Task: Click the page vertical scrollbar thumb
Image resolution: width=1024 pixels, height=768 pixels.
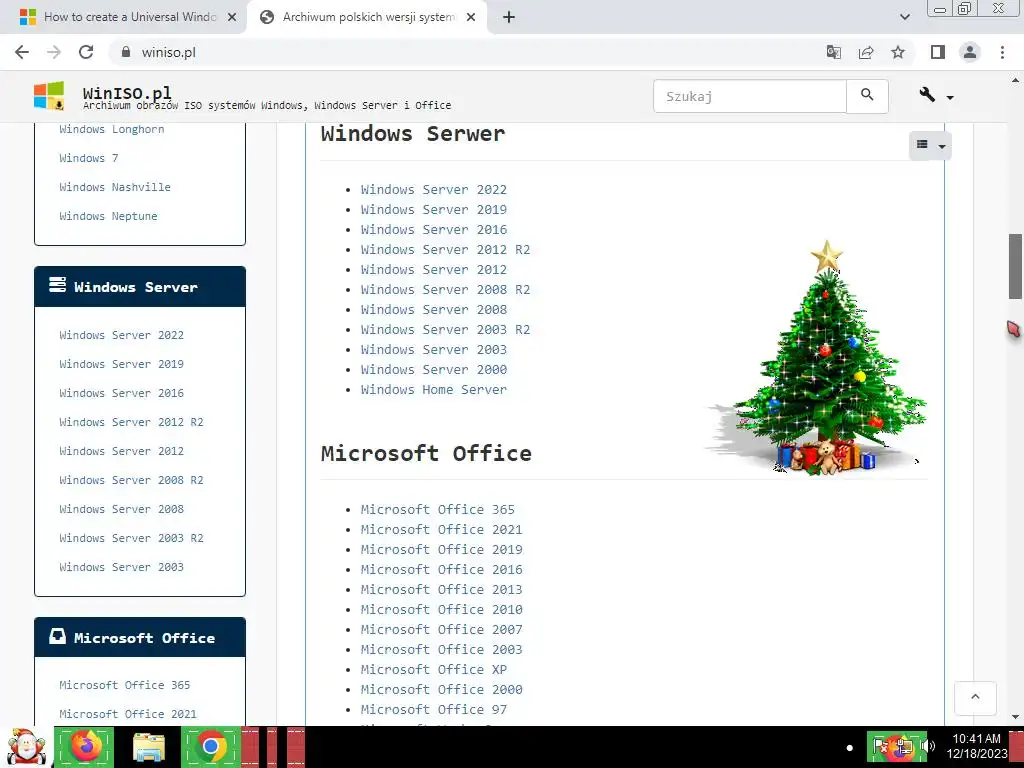Action: [1016, 266]
